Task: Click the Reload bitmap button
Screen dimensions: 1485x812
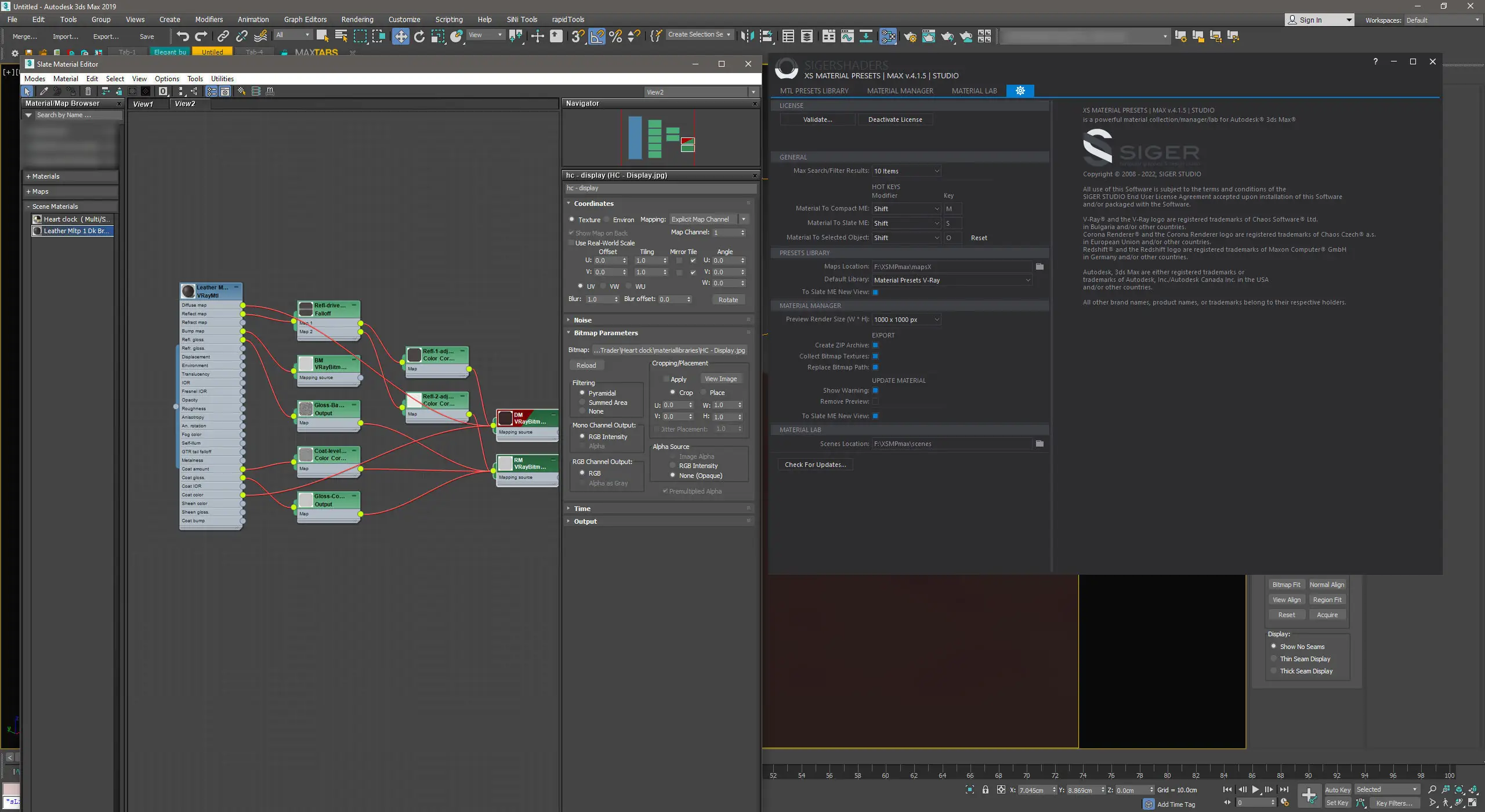Action: tap(586, 365)
